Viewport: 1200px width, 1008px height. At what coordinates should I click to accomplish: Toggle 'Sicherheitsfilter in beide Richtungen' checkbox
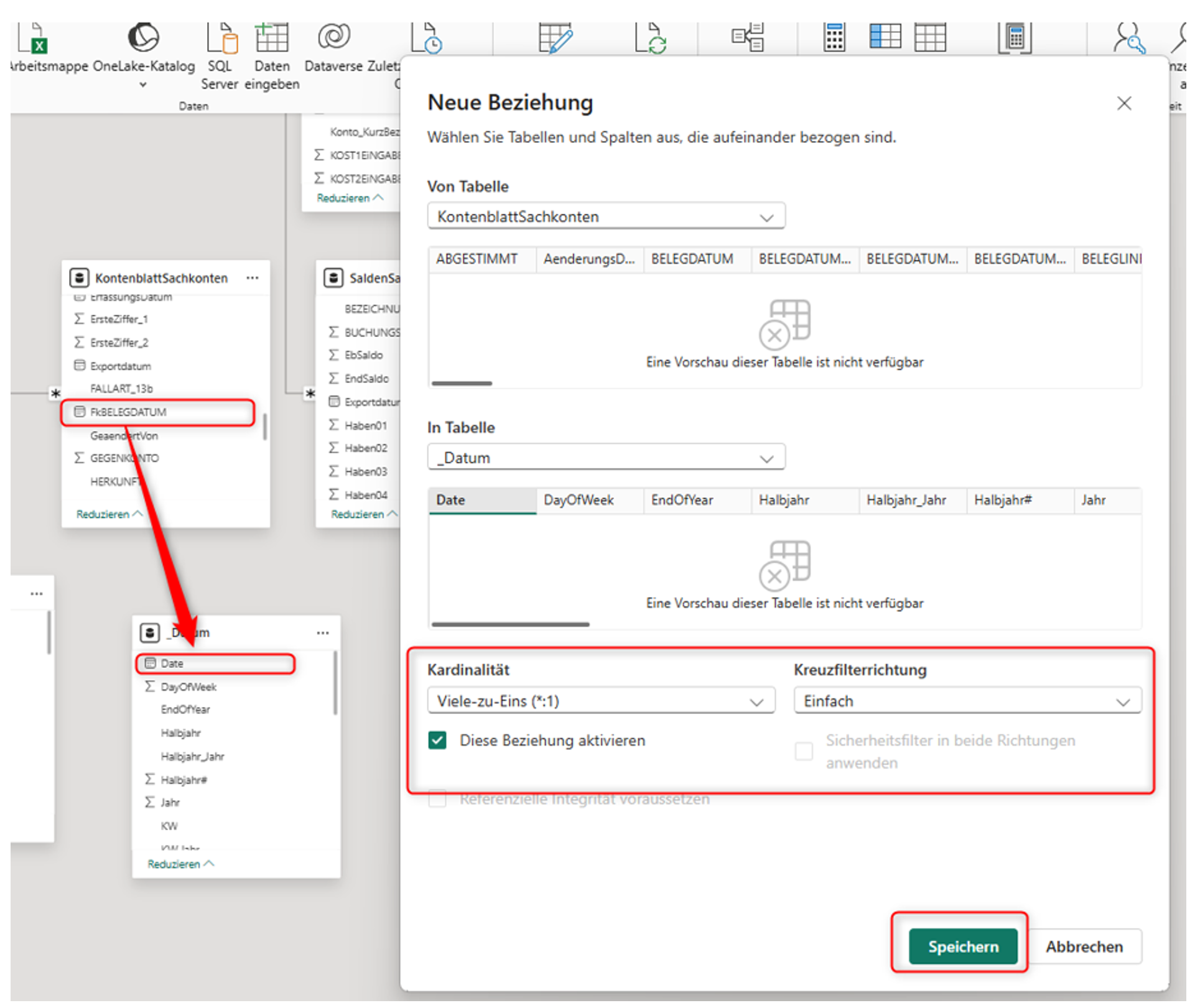tap(804, 751)
